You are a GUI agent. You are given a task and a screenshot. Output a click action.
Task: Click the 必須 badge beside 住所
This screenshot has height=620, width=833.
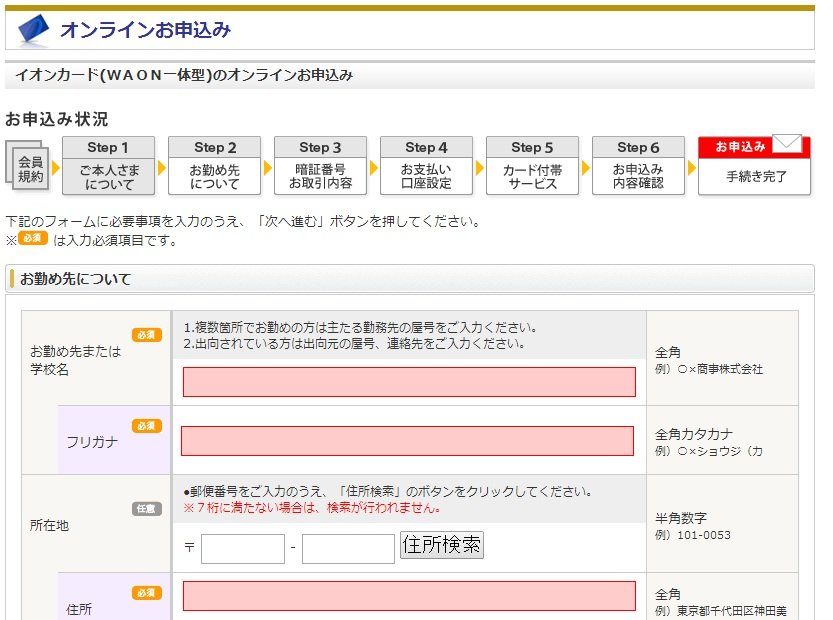(147, 592)
